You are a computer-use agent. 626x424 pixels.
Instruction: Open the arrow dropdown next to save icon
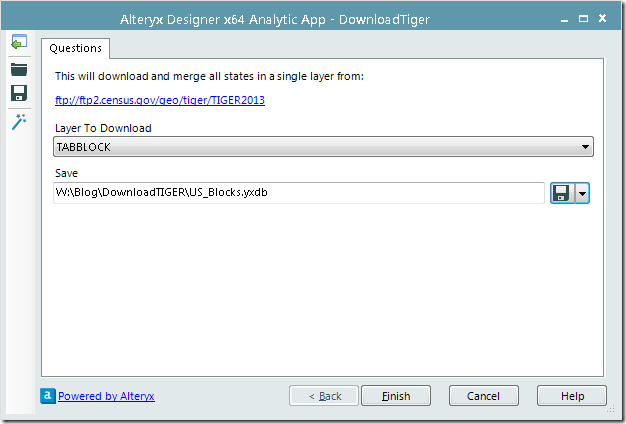582,193
